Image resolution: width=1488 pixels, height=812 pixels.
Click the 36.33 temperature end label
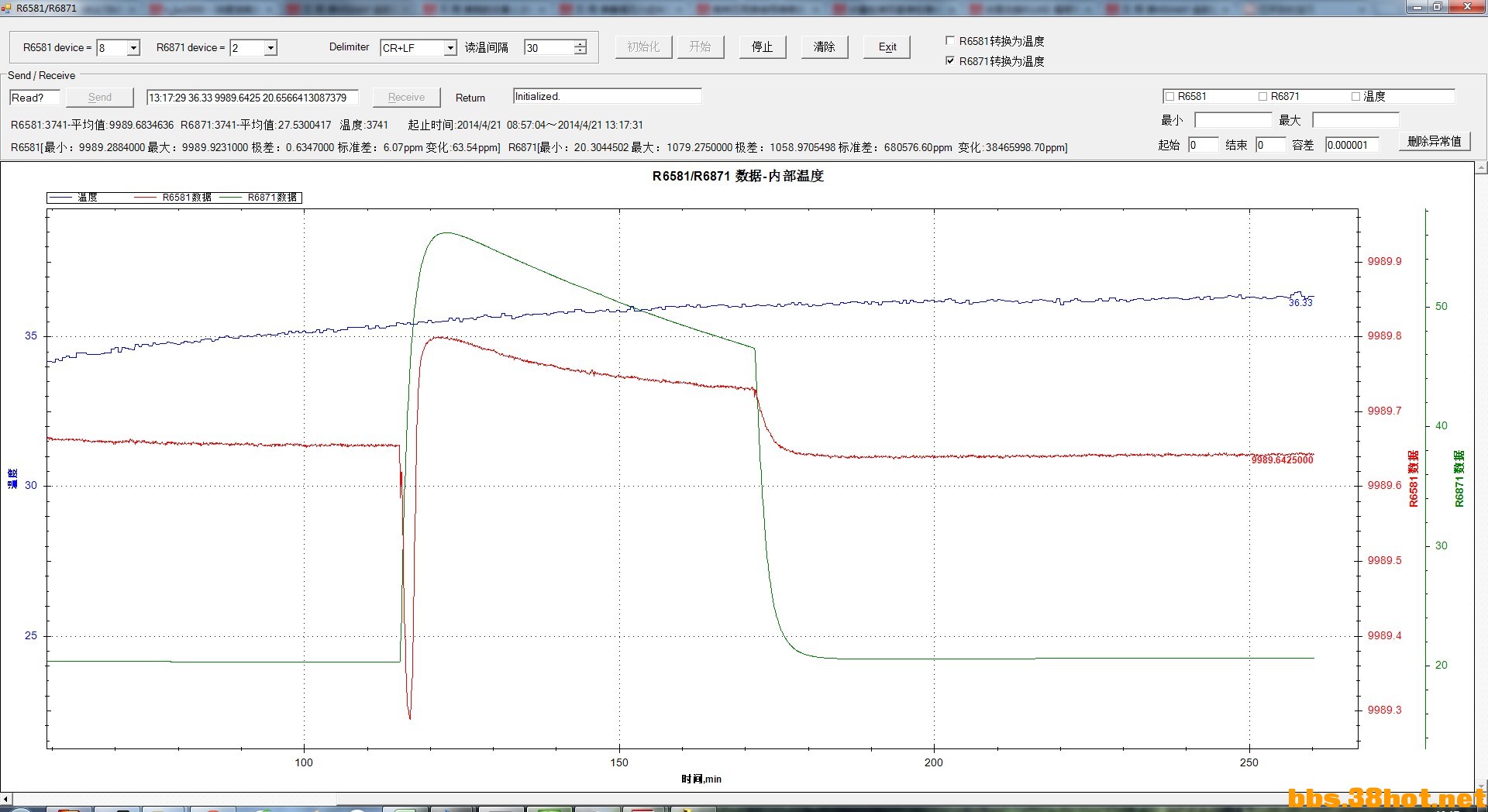click(x=1300, y=303)
